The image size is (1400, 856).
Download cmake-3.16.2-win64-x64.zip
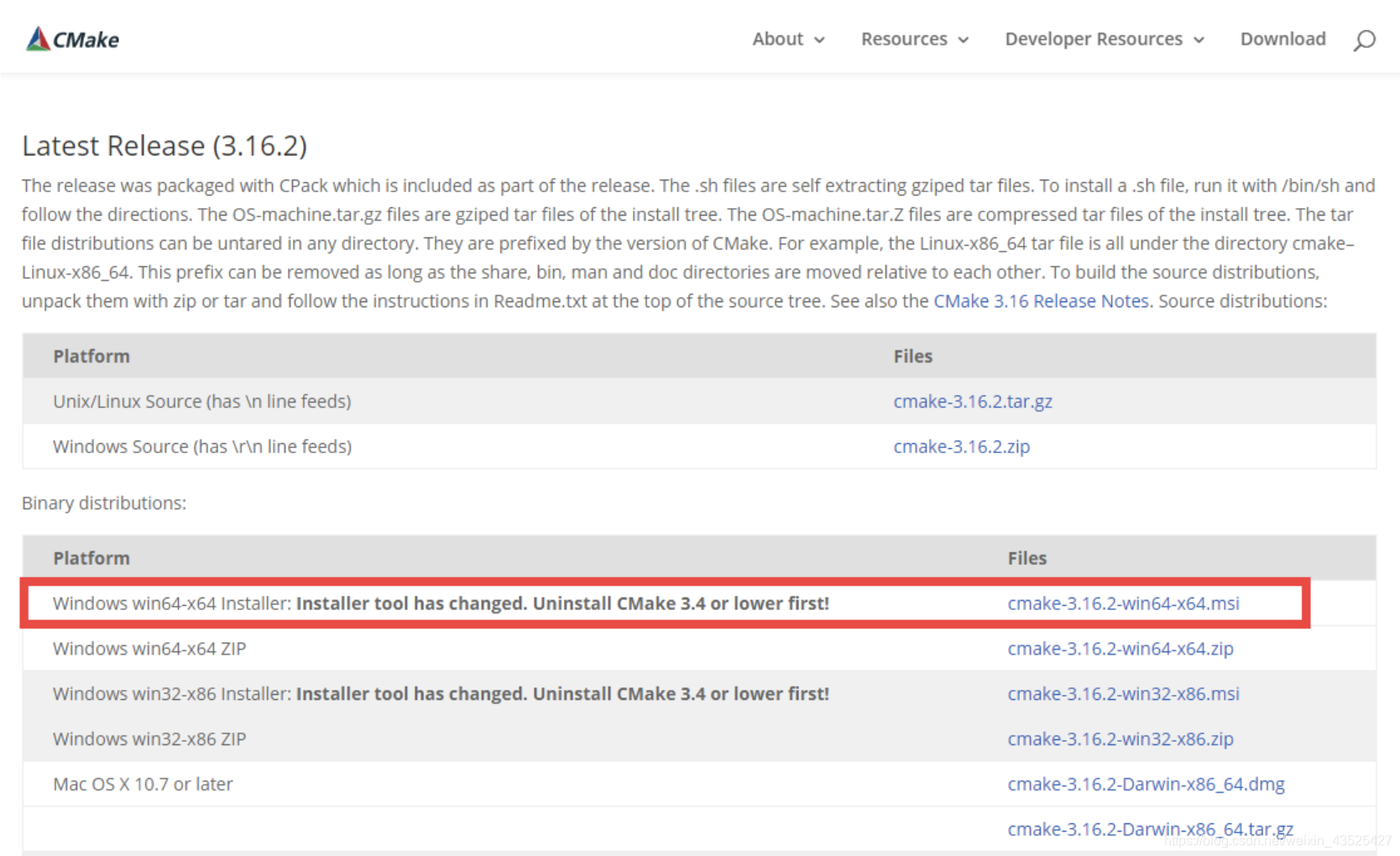coord(1121,649)
